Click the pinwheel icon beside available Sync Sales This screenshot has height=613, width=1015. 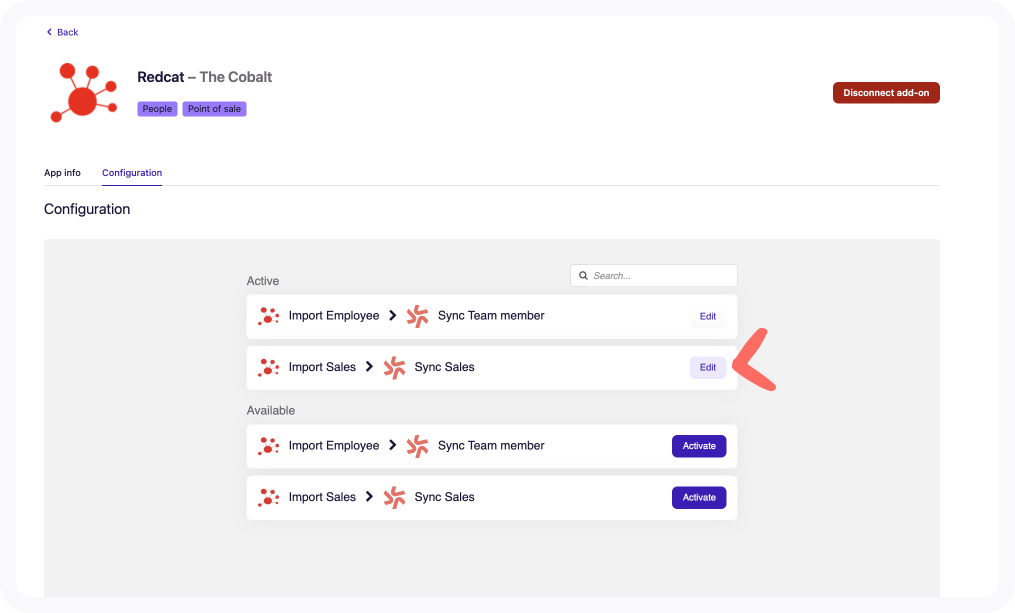394,497
